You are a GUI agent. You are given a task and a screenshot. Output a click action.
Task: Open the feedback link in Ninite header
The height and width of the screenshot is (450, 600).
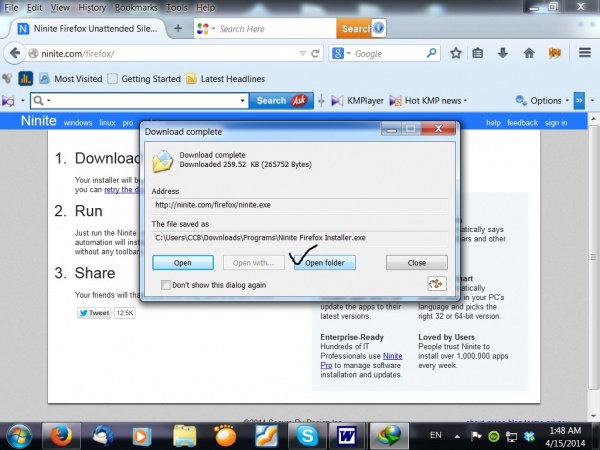(522, 122)
